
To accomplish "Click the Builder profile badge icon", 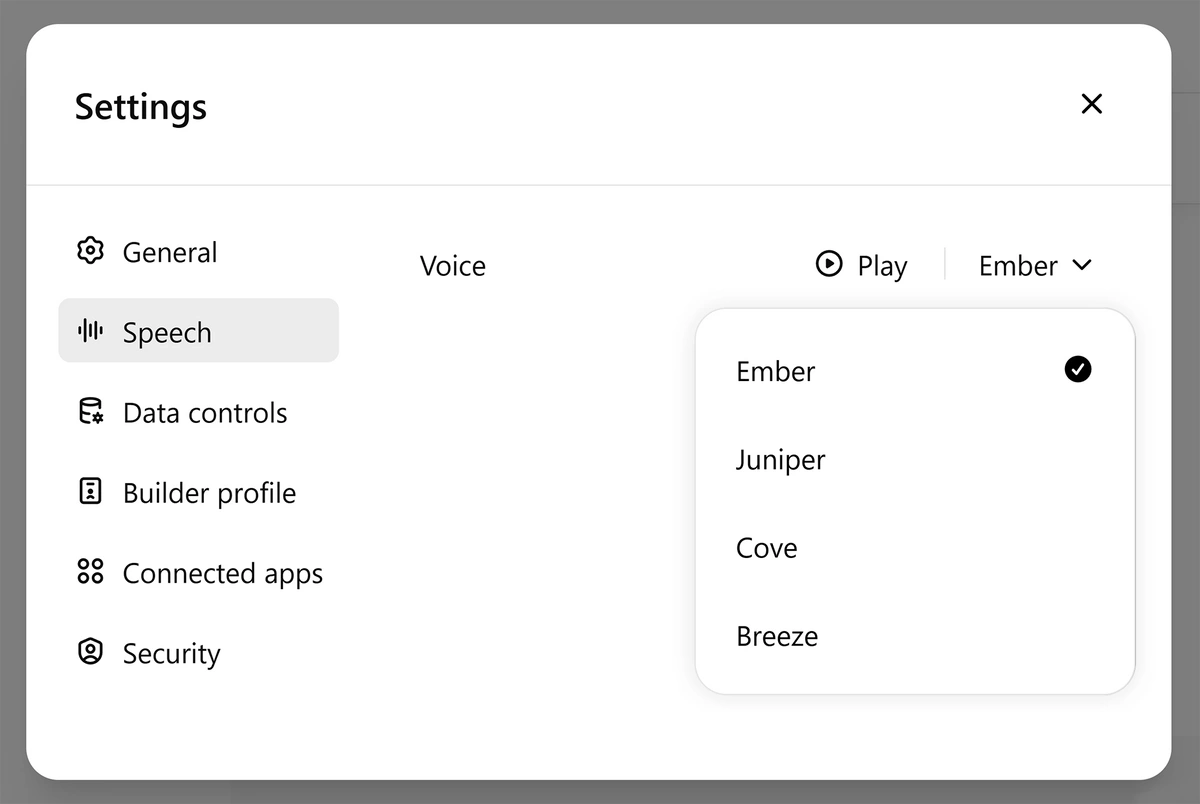I will pos(91,491).
